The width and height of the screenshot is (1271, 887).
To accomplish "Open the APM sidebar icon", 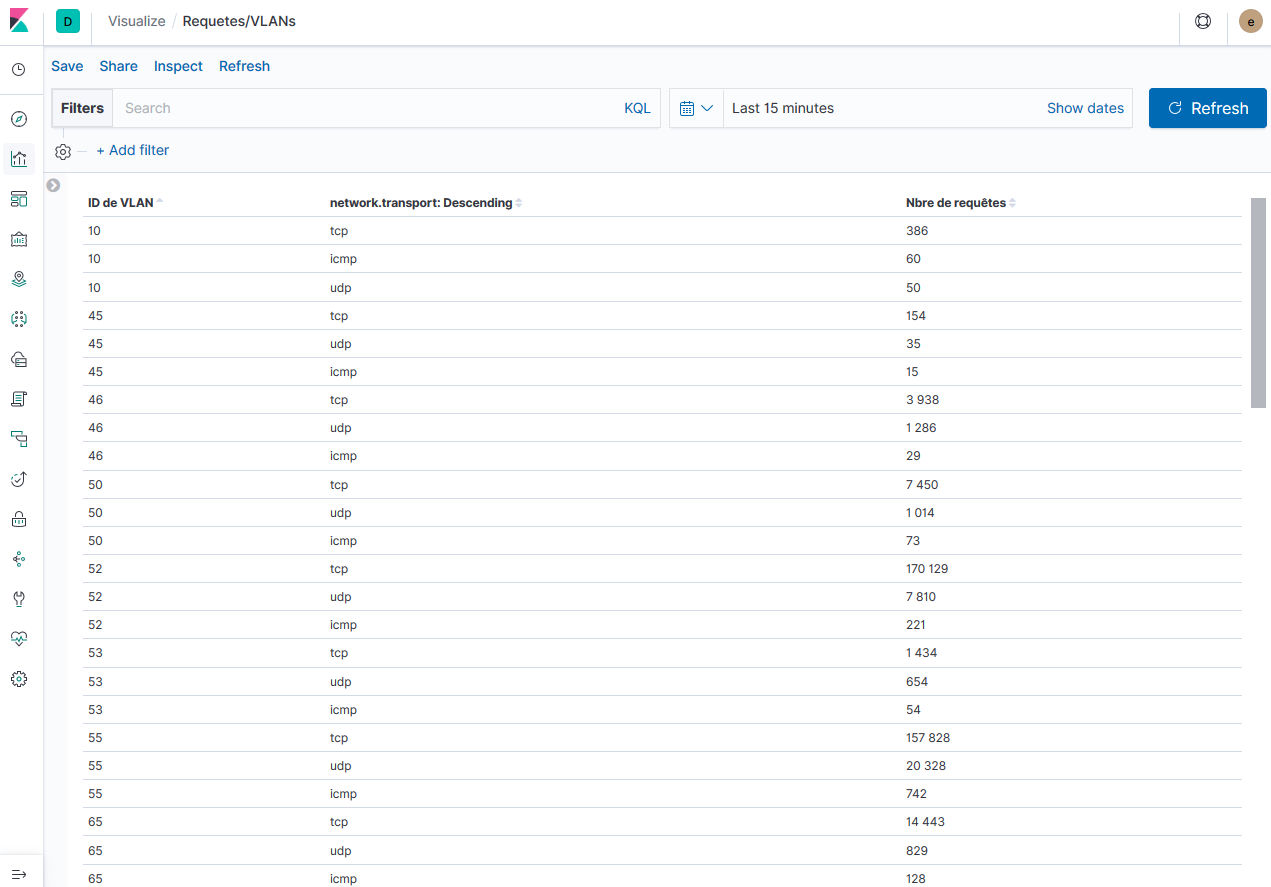I will 19,439.
